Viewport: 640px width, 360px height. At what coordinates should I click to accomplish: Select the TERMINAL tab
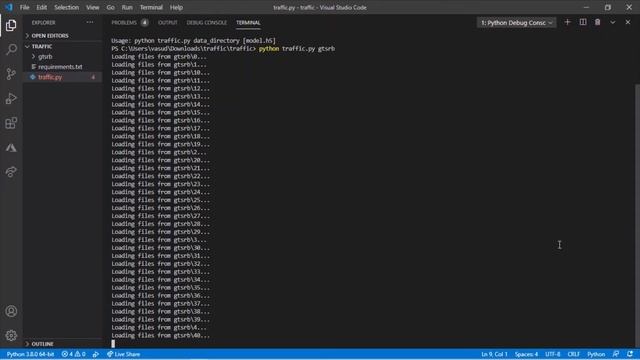(248, 23)
